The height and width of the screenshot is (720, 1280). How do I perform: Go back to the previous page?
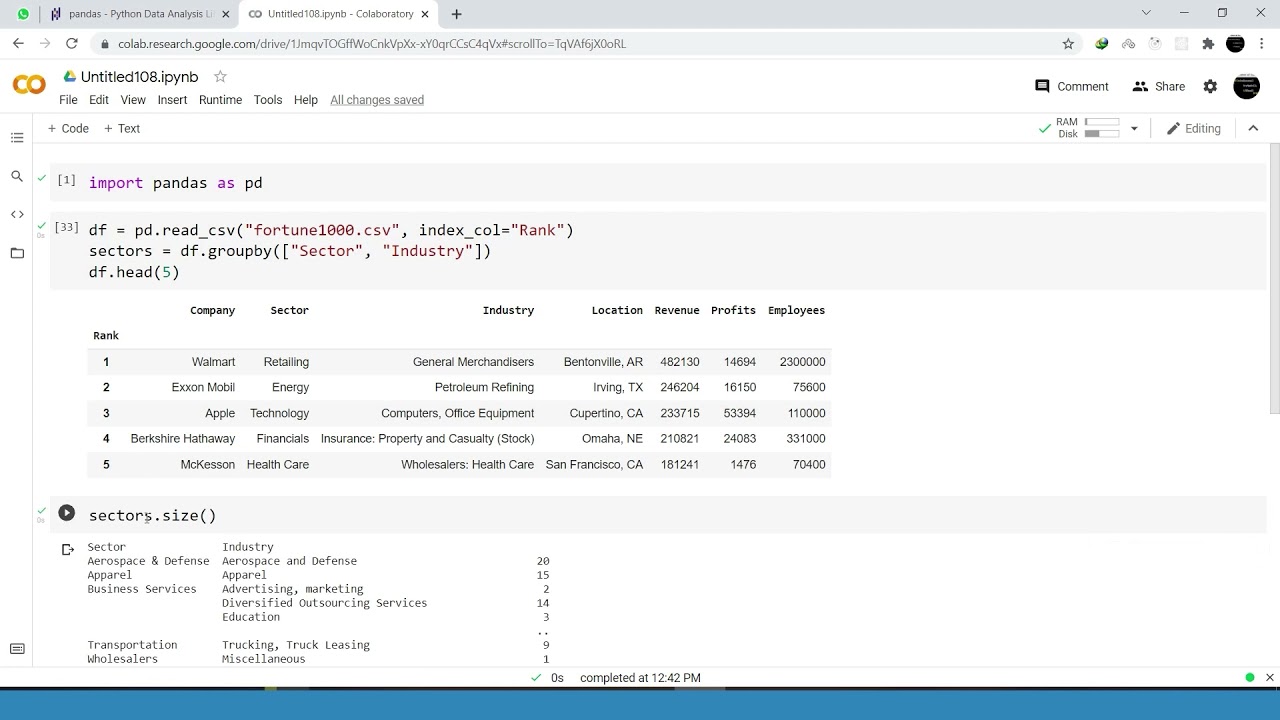[18, 44]
